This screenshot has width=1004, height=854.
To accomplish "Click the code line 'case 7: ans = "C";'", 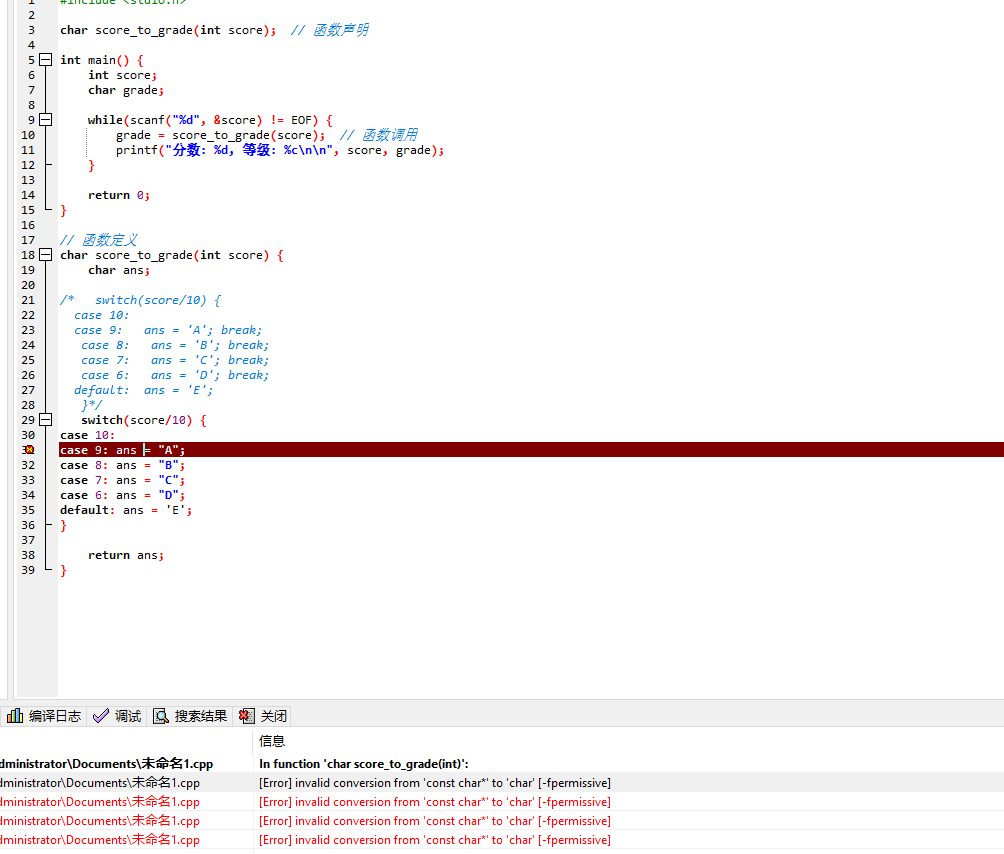I will 122,480.
